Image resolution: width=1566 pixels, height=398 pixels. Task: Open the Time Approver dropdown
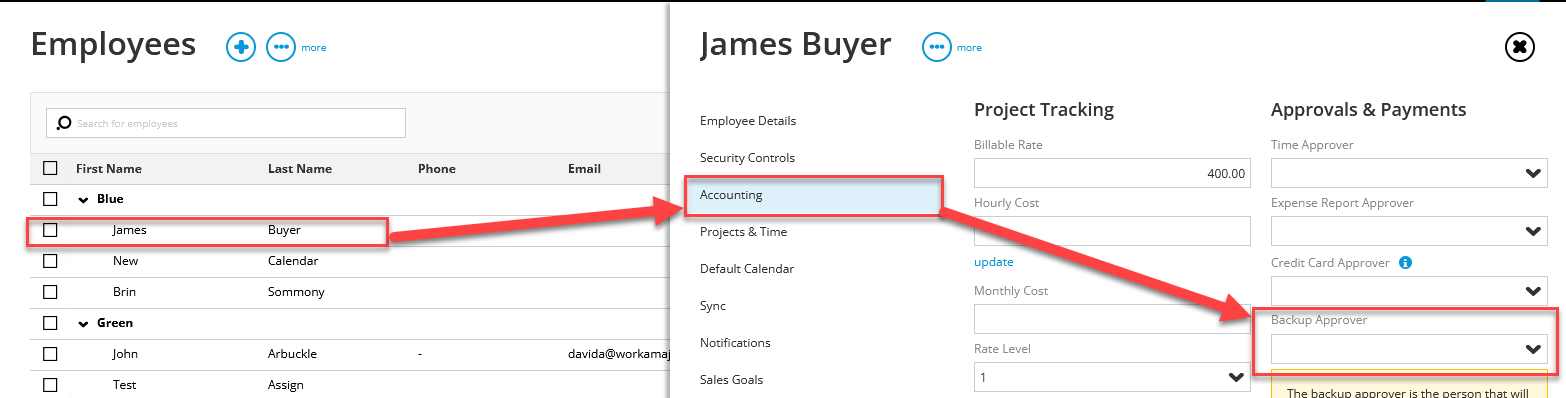pos(1409,173)
